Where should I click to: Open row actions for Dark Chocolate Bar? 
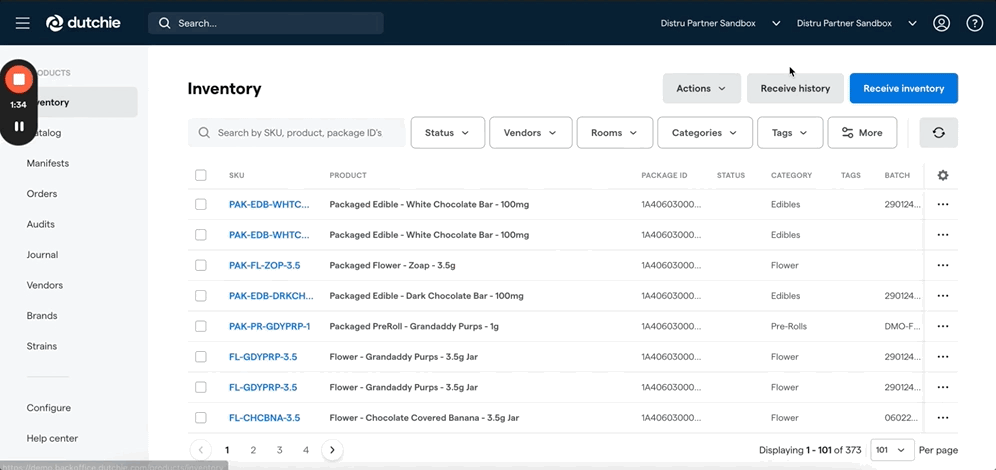[943, 296]
